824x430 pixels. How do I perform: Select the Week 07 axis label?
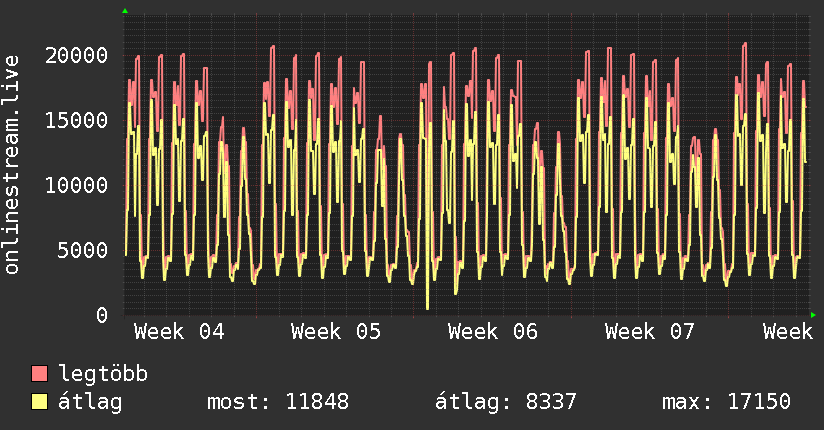650,331
